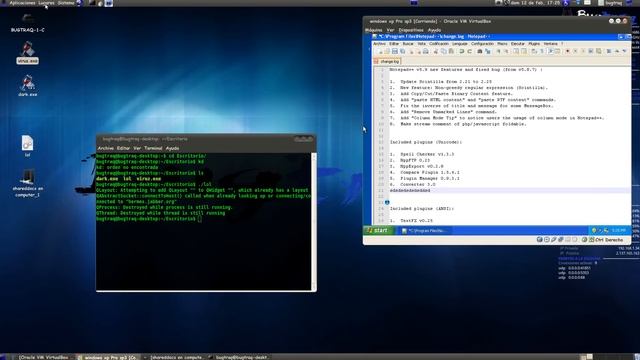Select virus.exe icon on desktop
The image size is (640, 360).
pyautogui.click(x=27, y=53)
